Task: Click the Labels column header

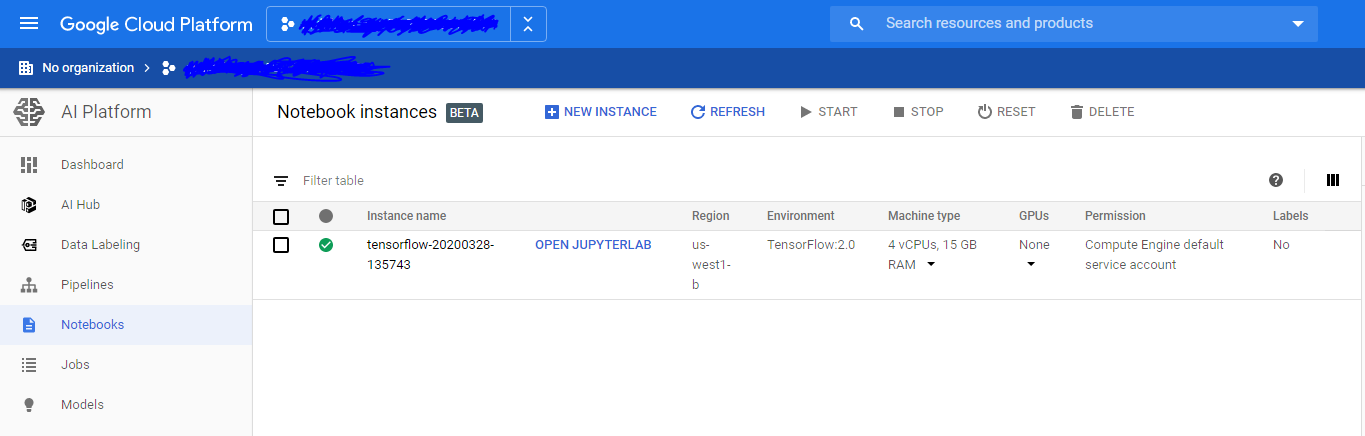Action: [x=1290, y=216]
